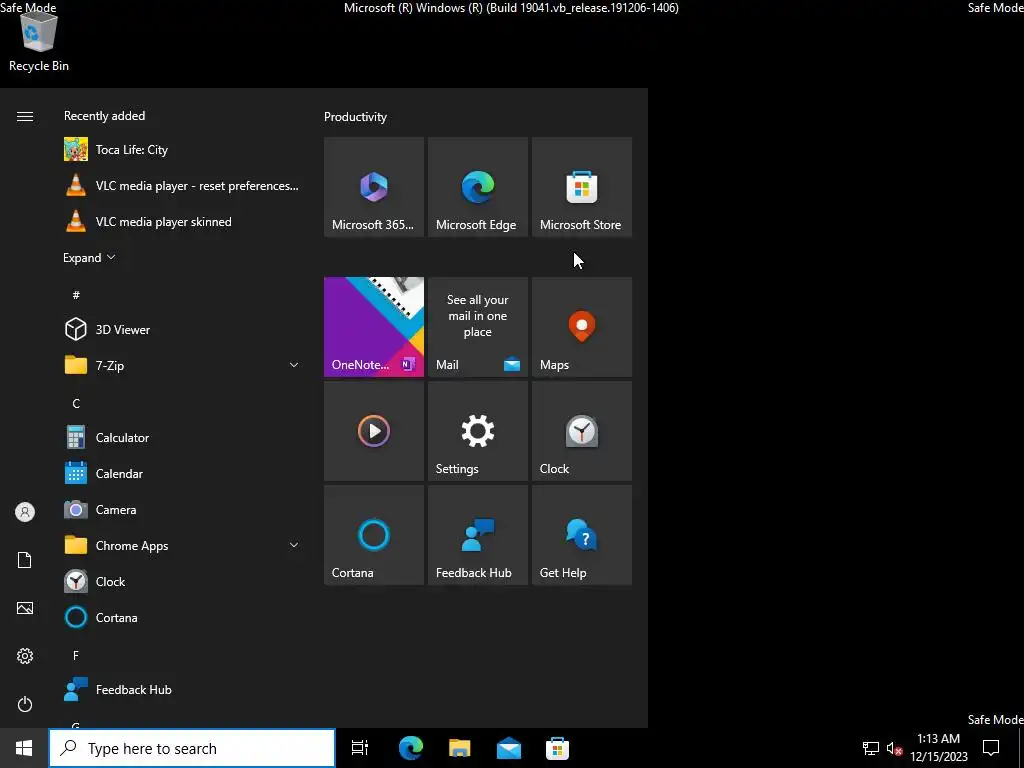Open Microsoft Store from the taskbar
The height and width of the screenshot is (768, 1024).
557,748
